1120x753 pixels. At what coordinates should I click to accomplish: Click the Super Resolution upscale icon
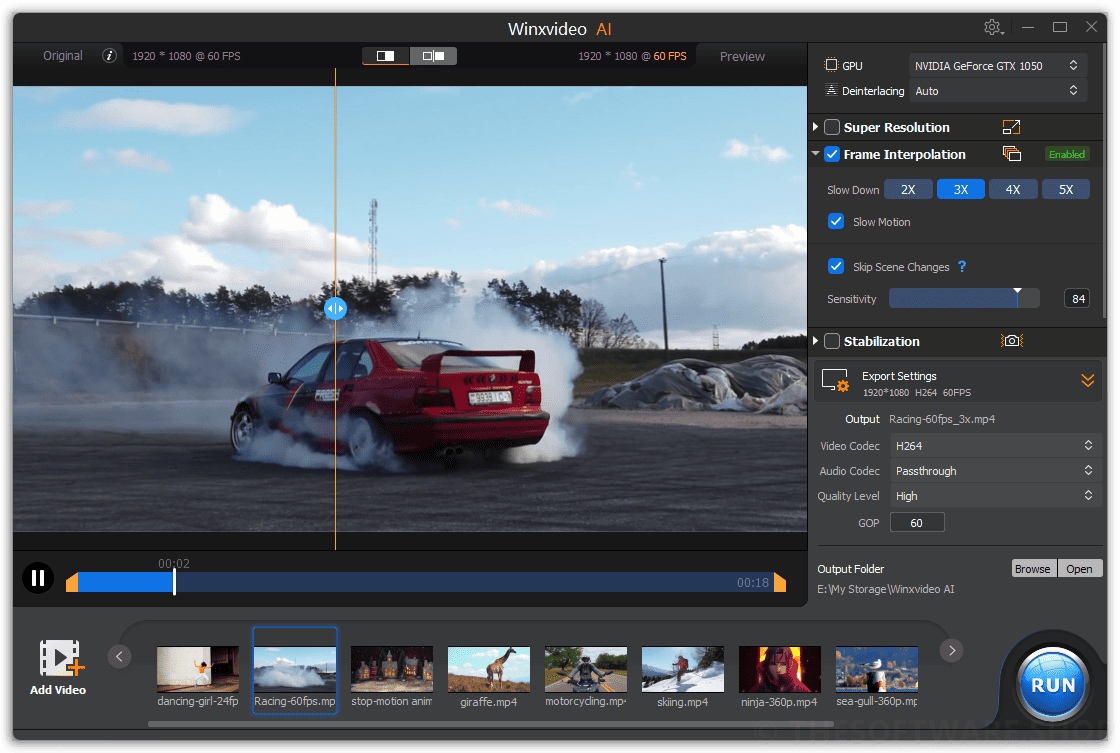(x=1011, y=127)
